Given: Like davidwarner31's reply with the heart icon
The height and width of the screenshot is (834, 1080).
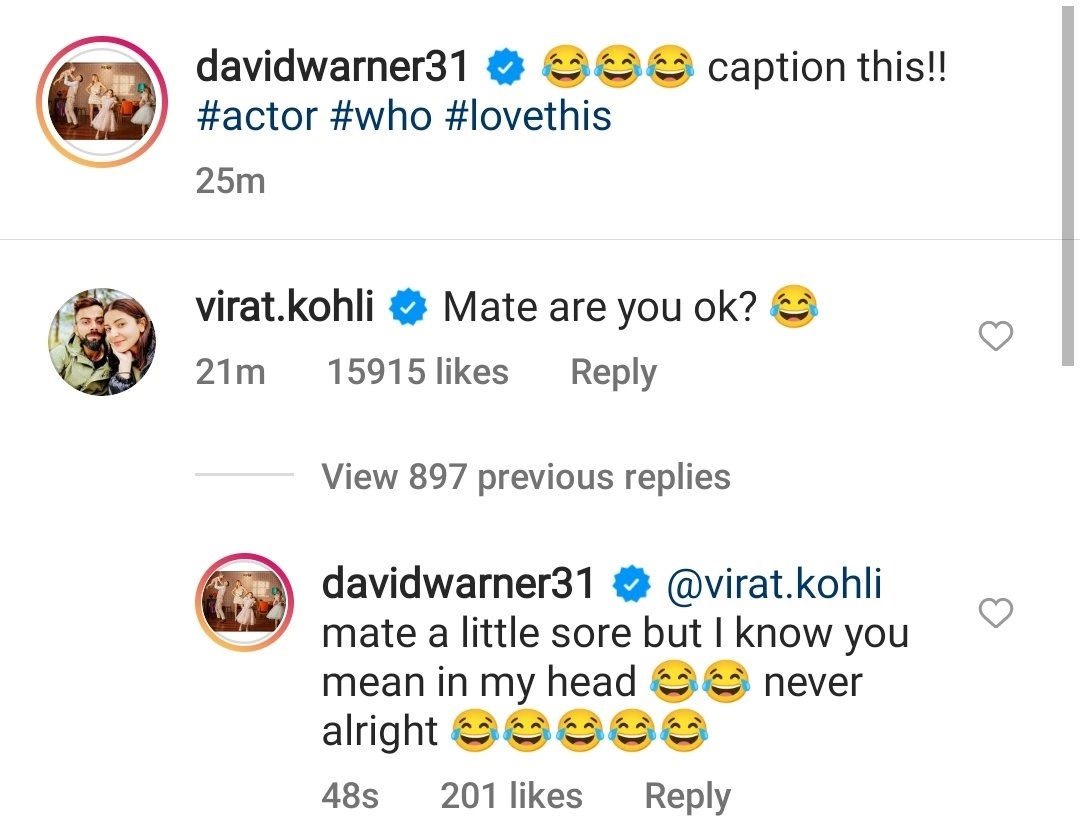Looking at the screenshot, I should pyautogui.click(x=995, y=613).
